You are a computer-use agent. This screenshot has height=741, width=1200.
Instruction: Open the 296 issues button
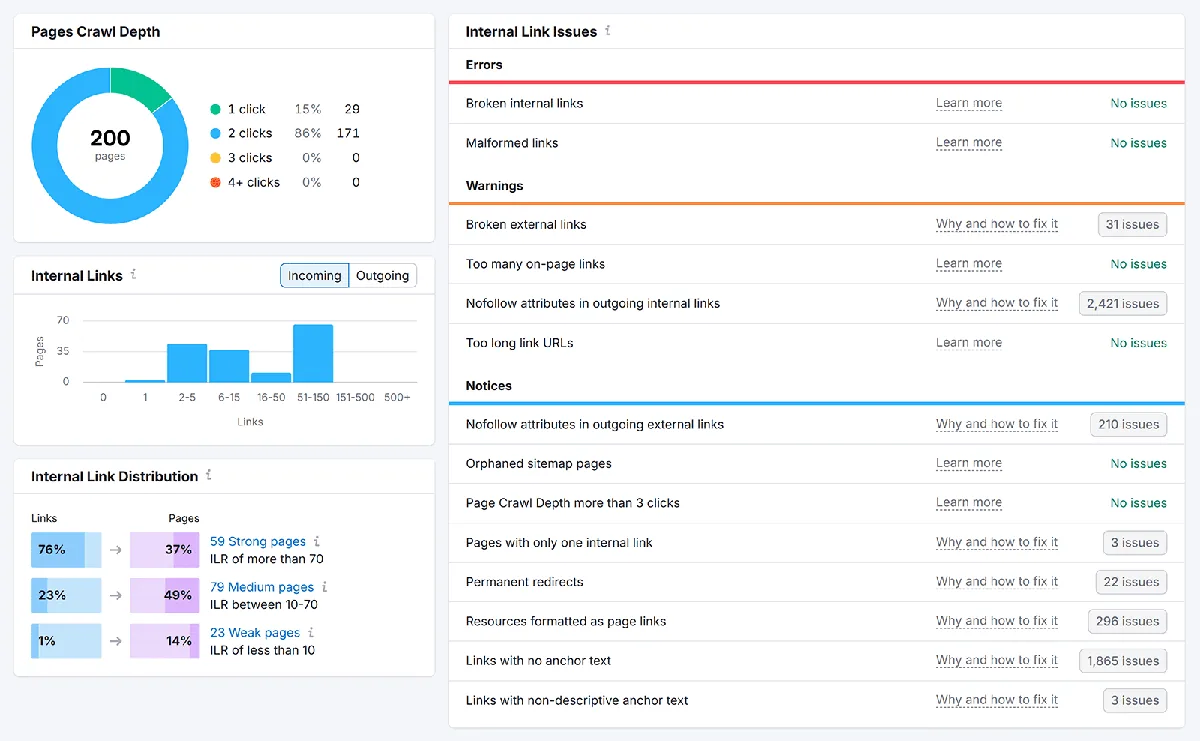click(1127, 621)
